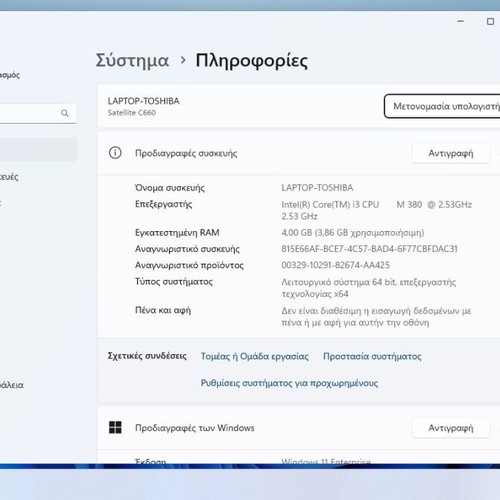Collapse the Προδιαγραφές συσκευής section header

coord(298,153)
